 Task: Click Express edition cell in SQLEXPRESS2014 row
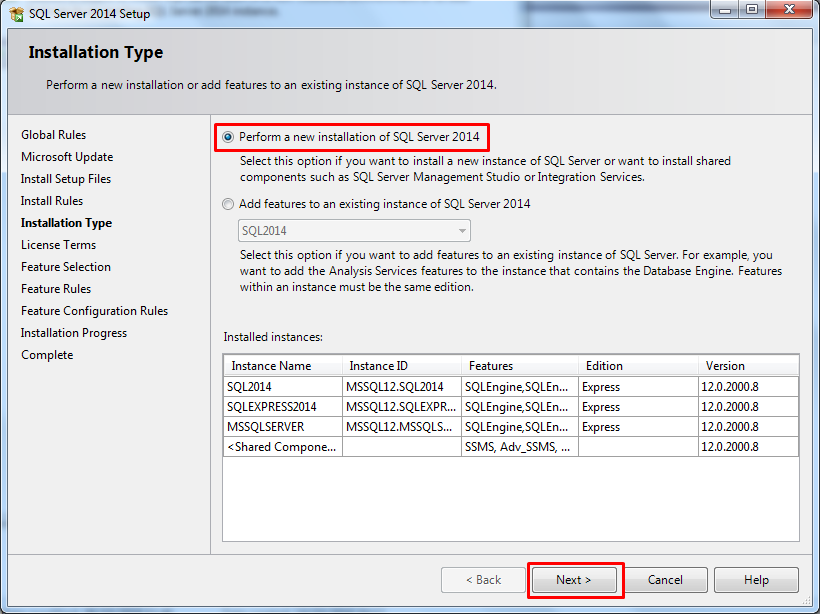click(638, 406)
